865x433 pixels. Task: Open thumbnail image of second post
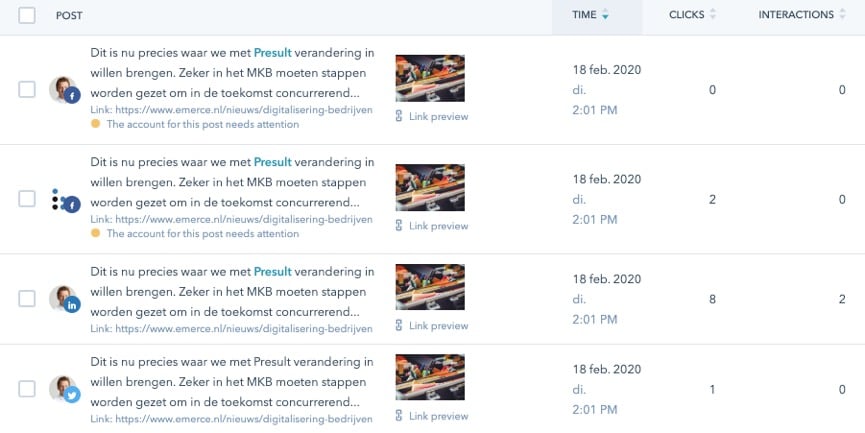430,188
